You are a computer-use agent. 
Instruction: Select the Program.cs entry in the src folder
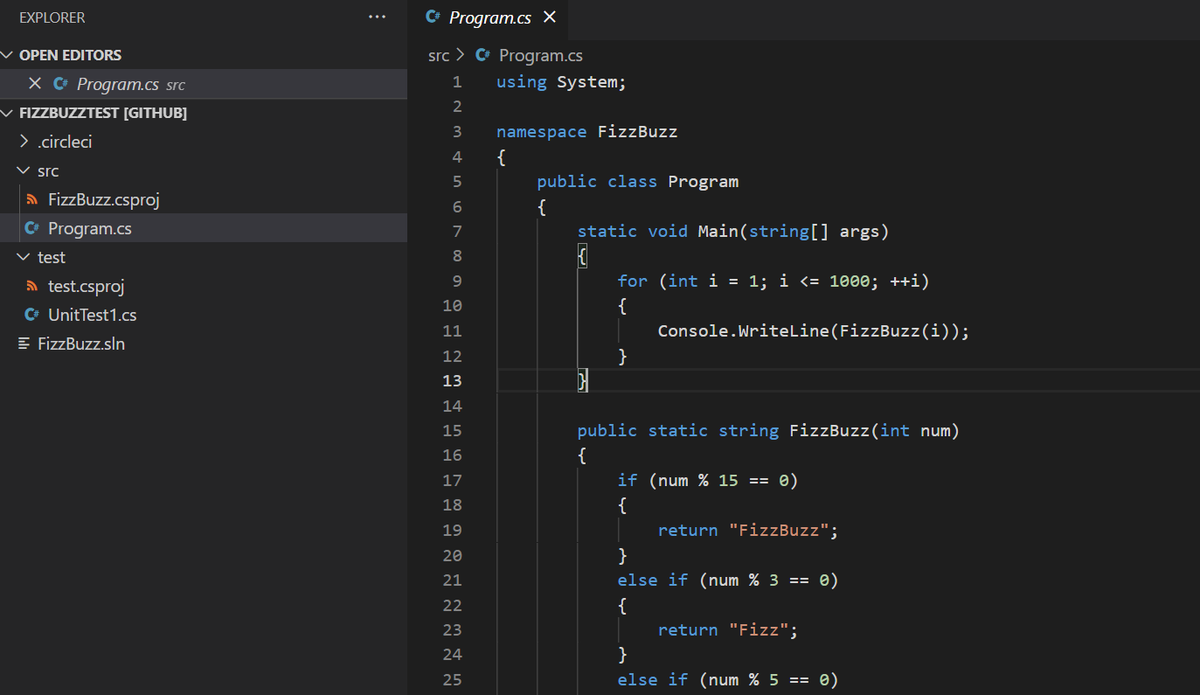click(x=89, y=227)
